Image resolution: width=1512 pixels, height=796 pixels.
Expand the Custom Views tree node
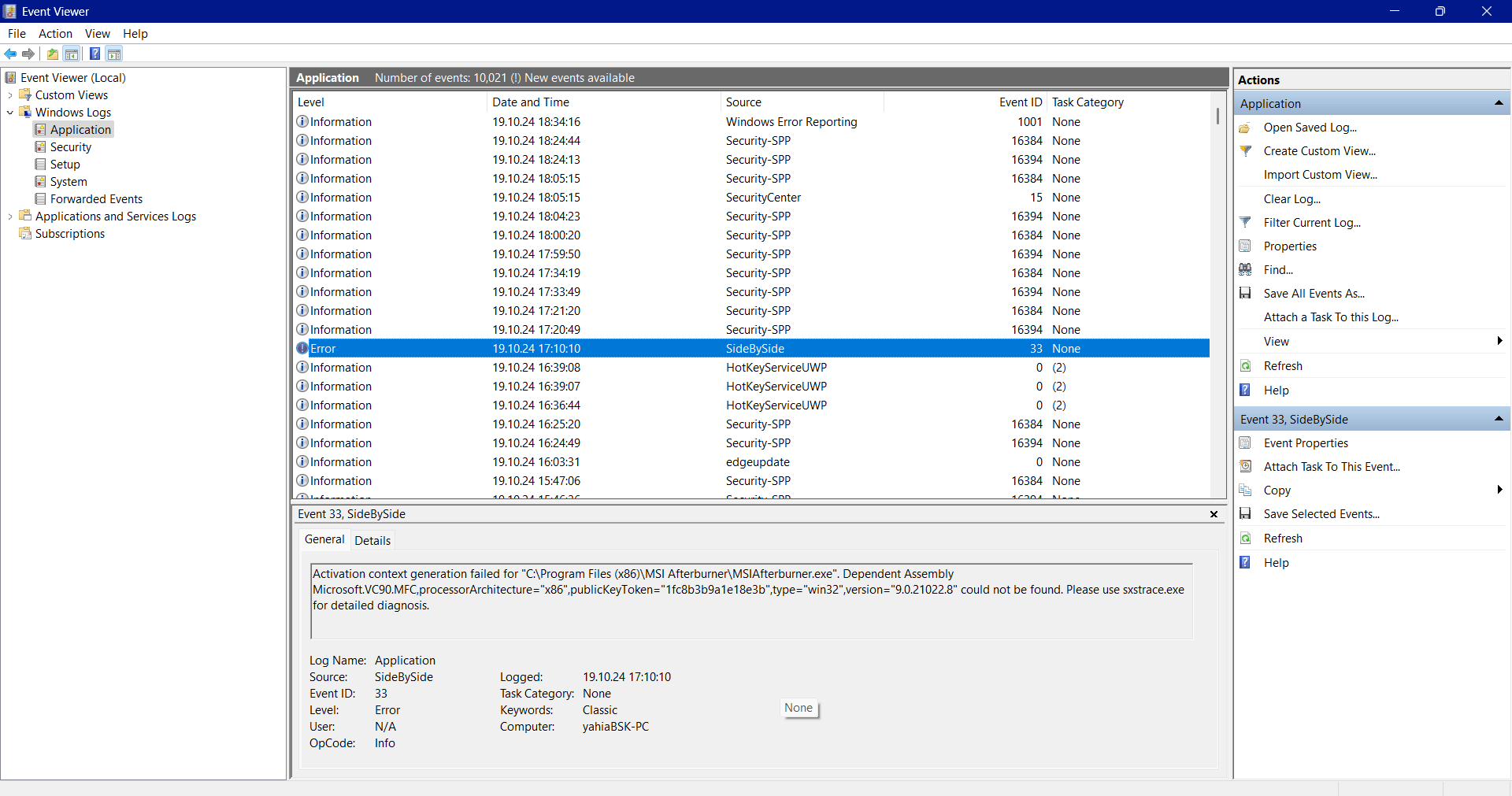pyautogui.click(x=10, y=95)
